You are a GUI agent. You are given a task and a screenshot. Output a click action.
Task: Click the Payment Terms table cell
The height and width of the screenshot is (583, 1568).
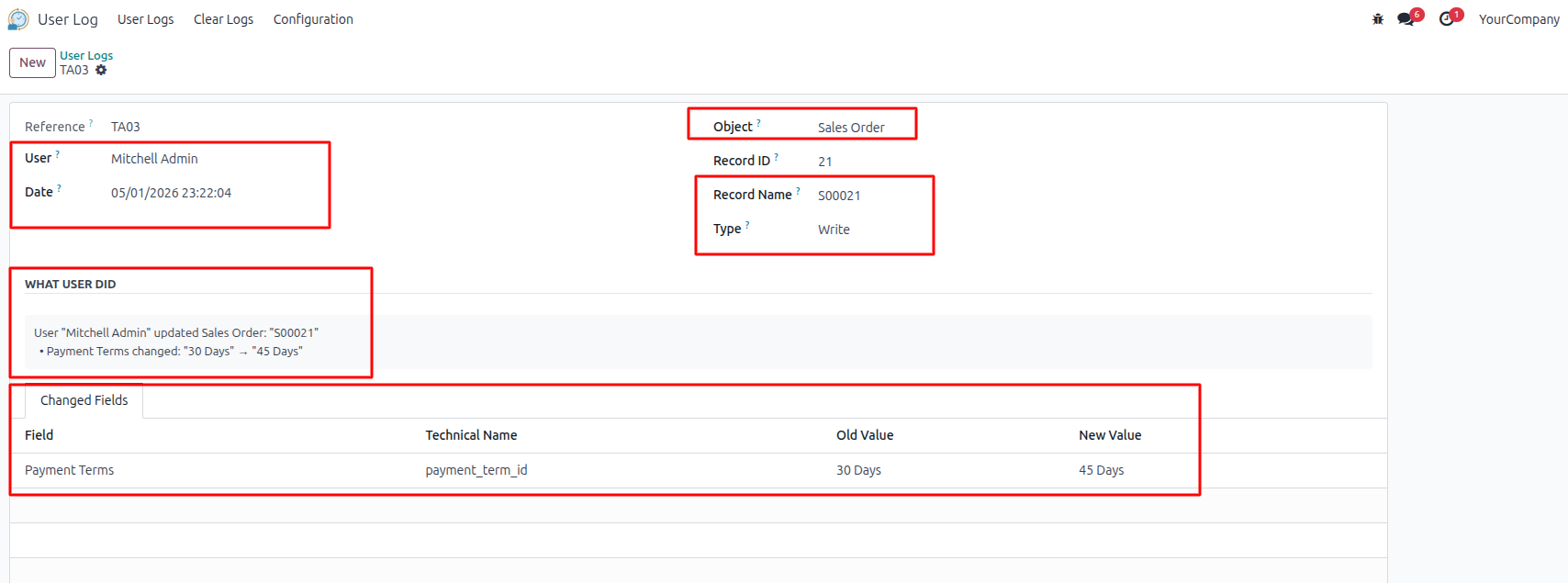(x=69, y=470)
